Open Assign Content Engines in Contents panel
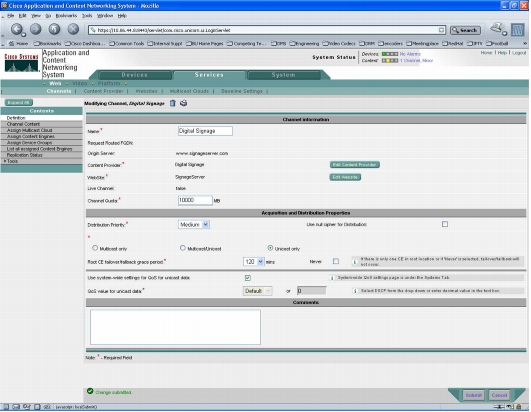The image size is (531, 412). [30, 136]
